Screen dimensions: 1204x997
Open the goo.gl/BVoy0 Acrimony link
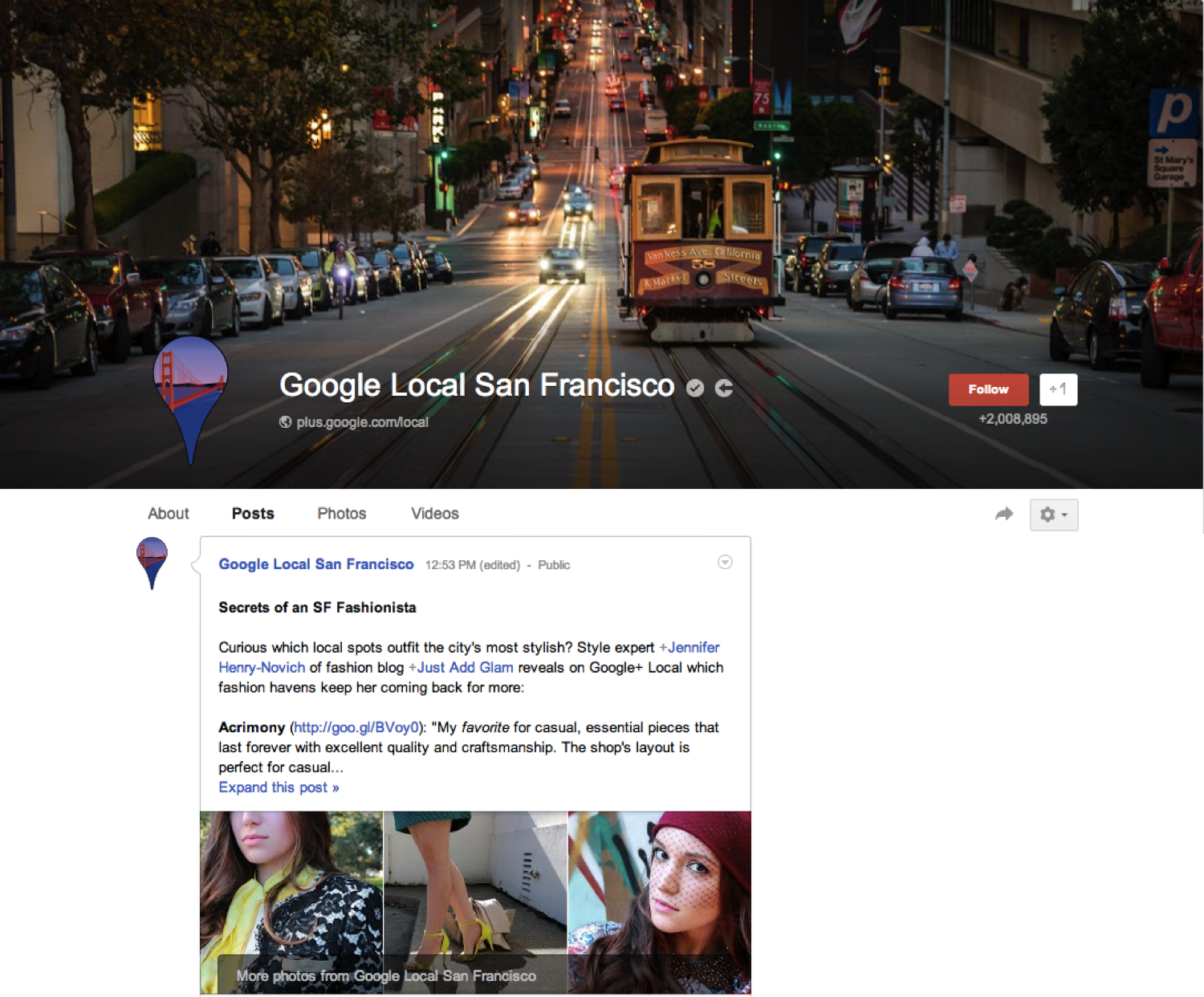[x=356, y=727]
